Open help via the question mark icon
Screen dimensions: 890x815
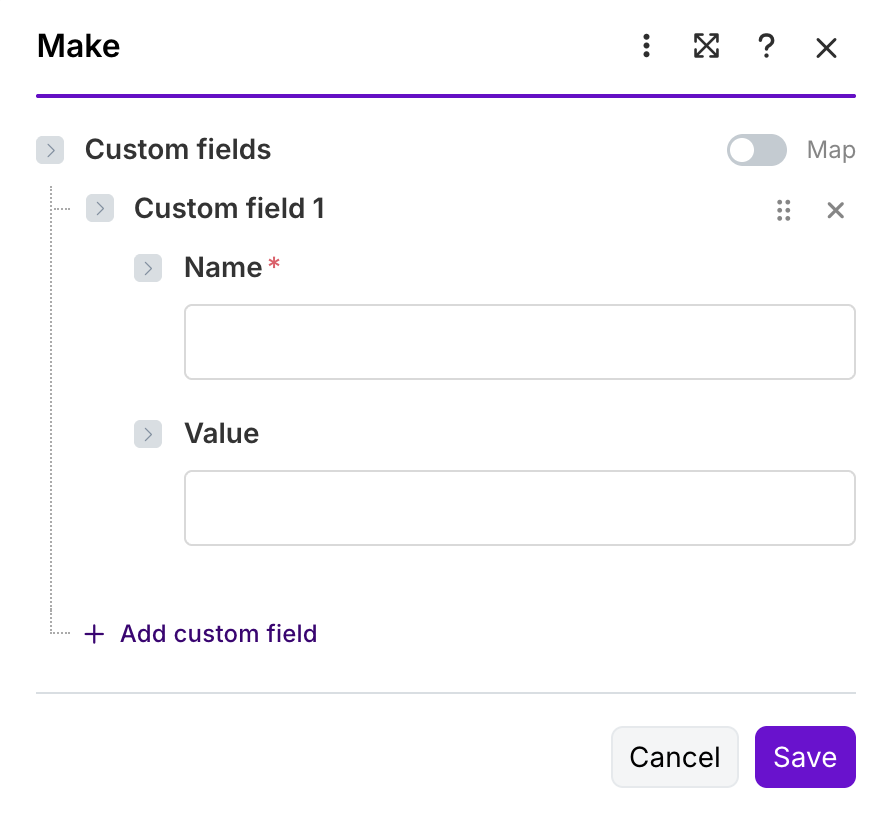coord(766,46)
